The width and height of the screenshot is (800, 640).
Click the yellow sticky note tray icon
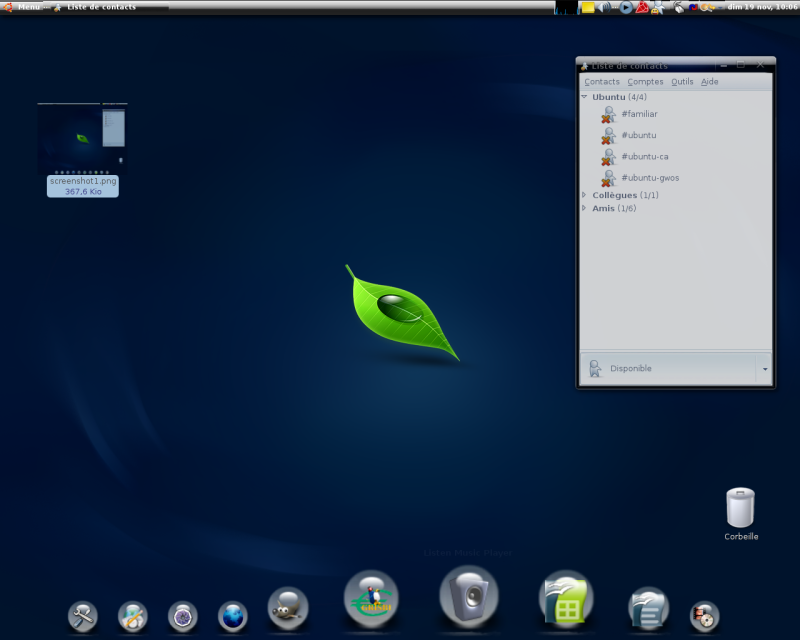[588, 8]
